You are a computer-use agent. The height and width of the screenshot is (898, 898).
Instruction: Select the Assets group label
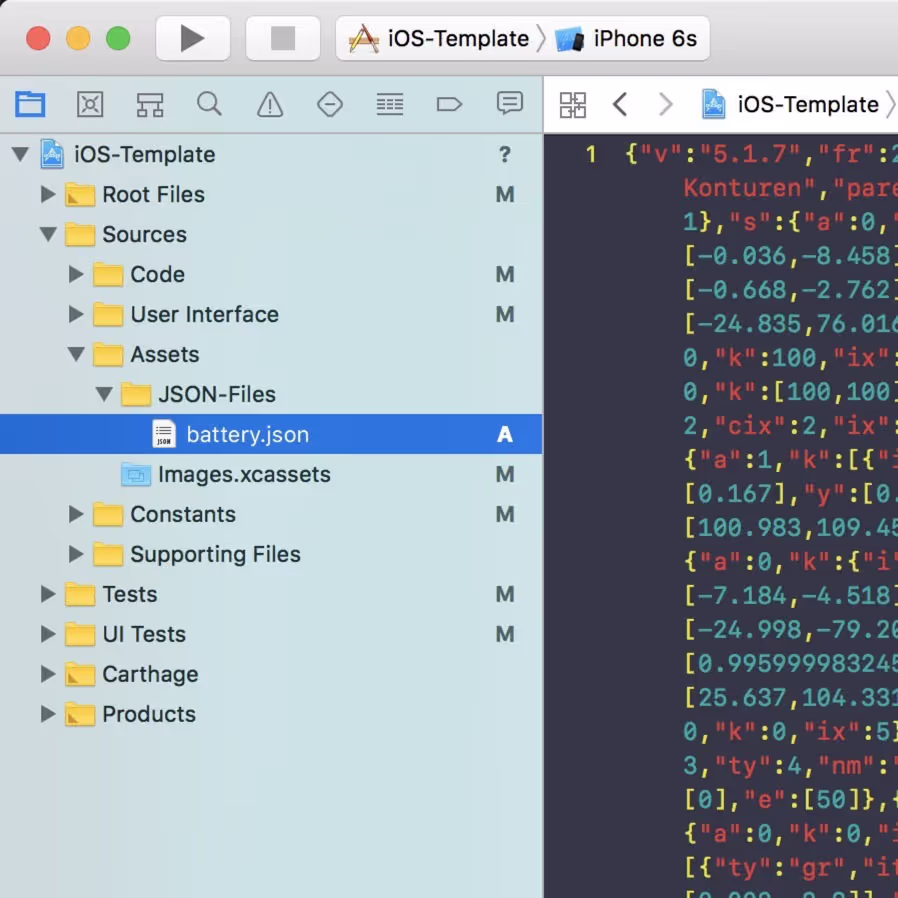click(x=165, y=355)
